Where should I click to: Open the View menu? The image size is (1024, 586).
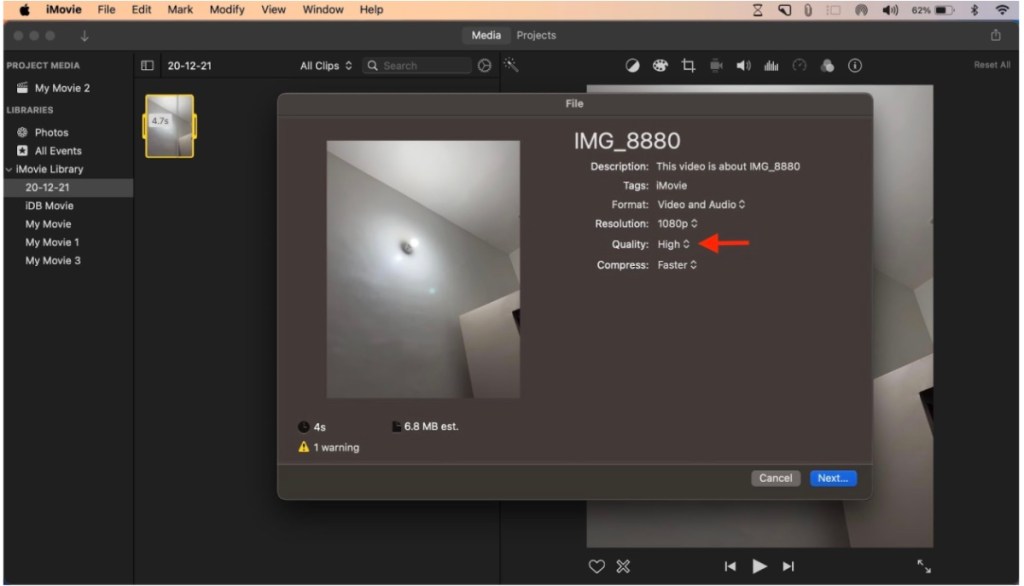tap(273, 10)
